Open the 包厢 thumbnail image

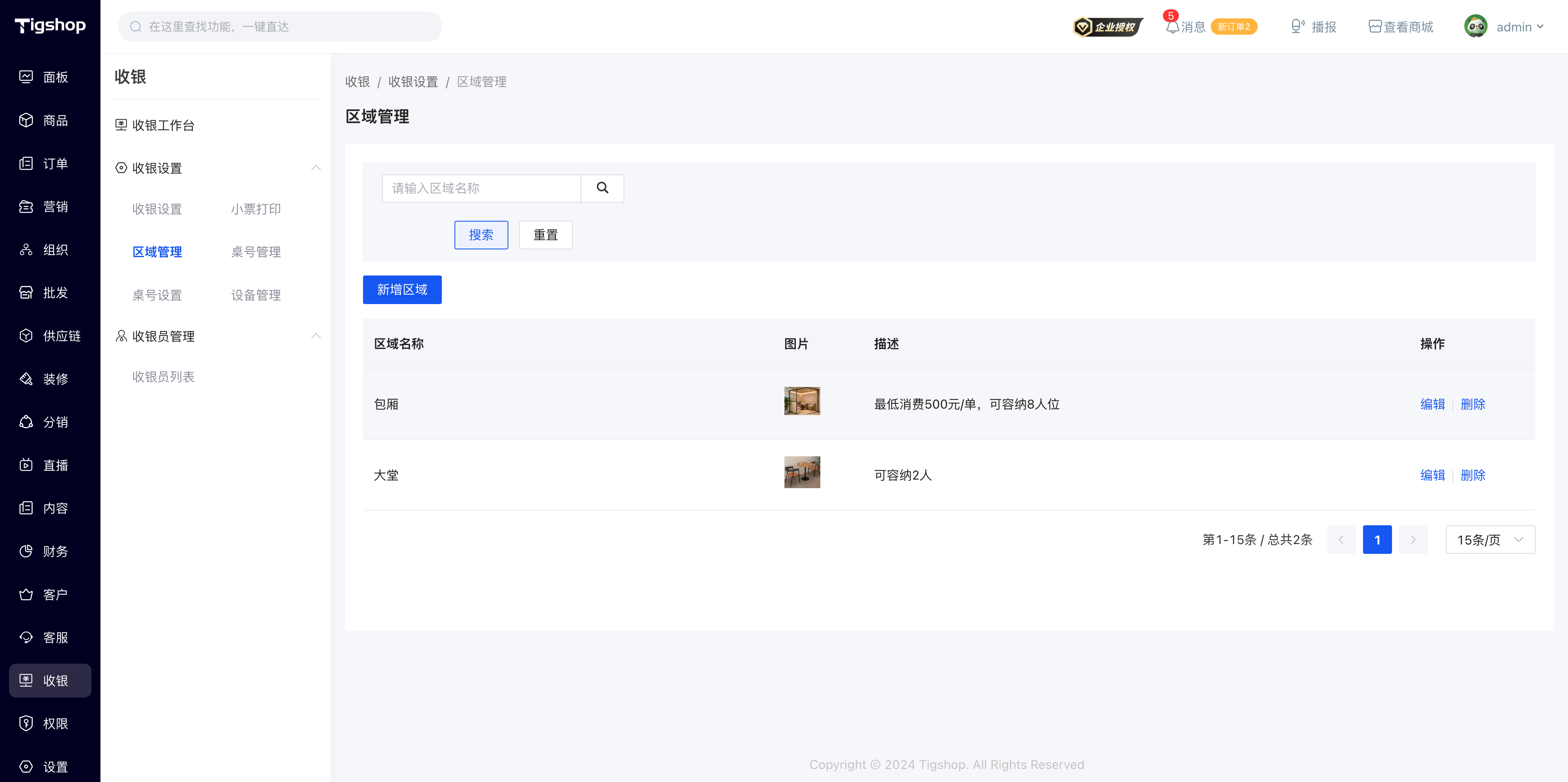pos(802,401)
